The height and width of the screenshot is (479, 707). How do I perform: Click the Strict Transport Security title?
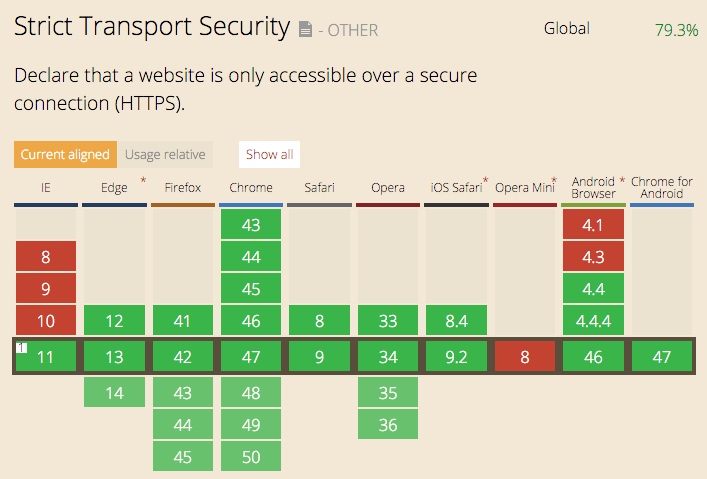pos(151,27)
